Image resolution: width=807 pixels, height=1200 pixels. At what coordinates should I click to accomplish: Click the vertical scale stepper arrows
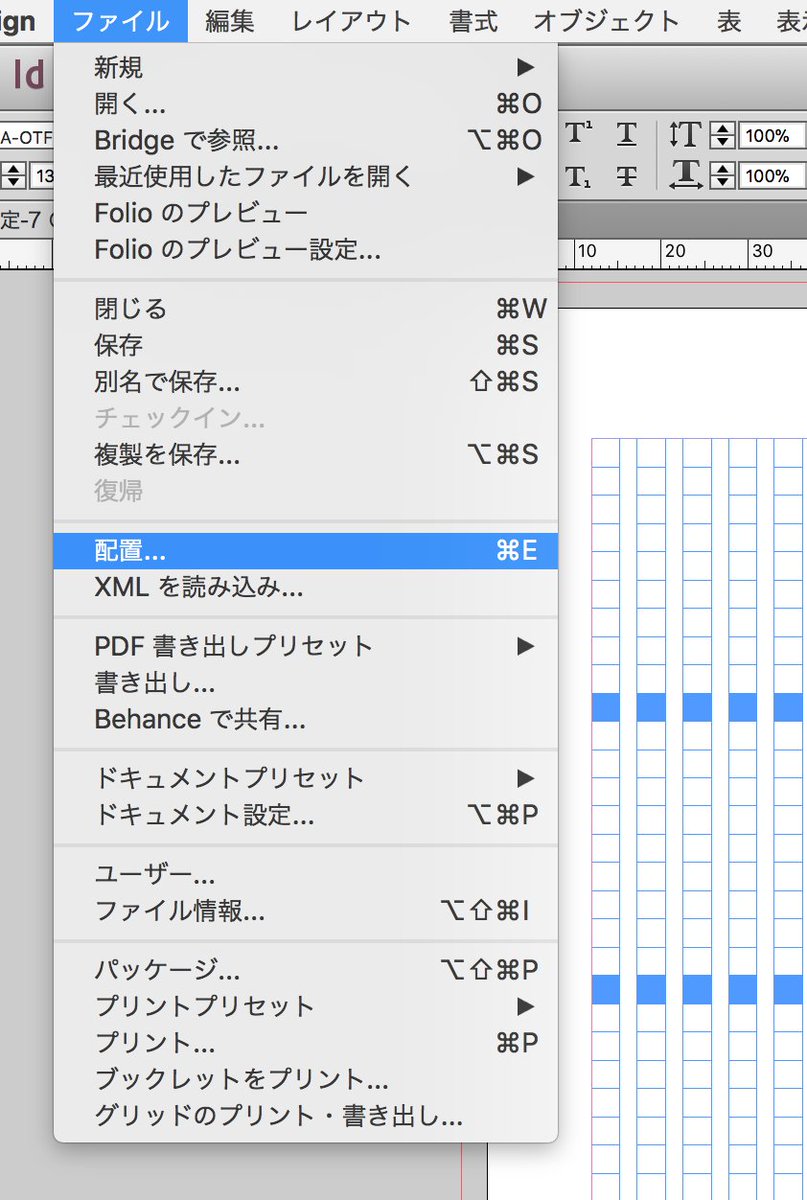click(x=723, y=134)
